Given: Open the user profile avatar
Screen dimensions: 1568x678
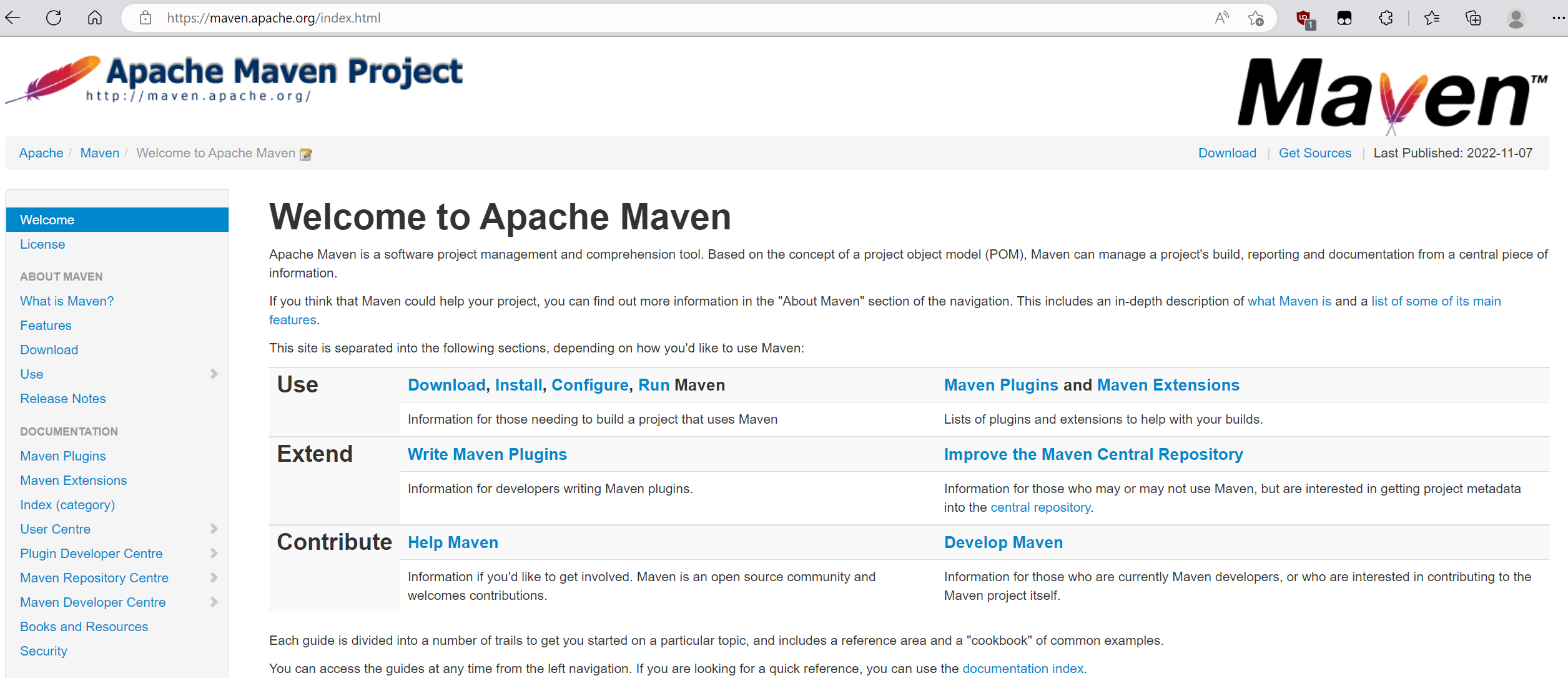Looking at the screenshot, I should (1516, 18).
